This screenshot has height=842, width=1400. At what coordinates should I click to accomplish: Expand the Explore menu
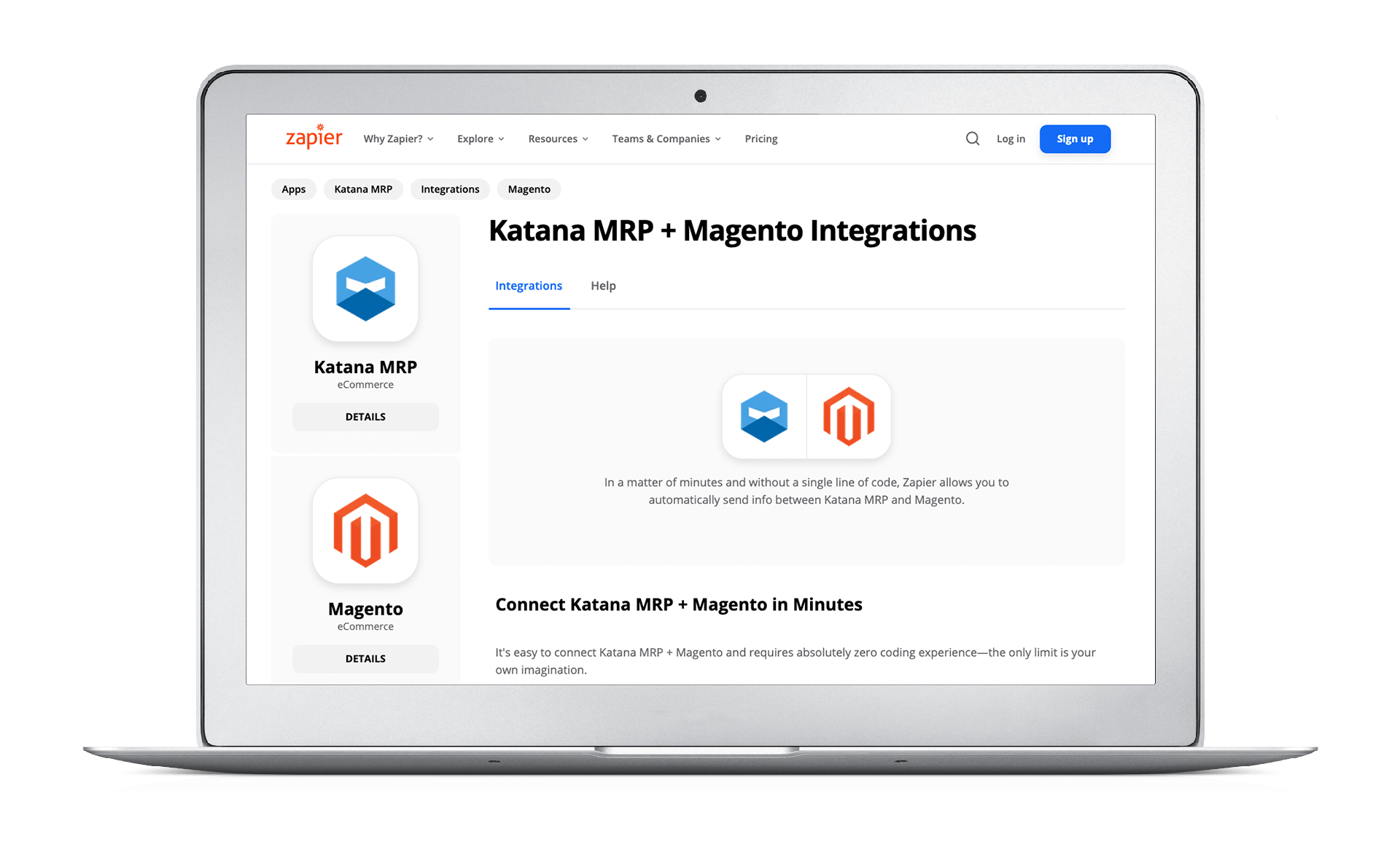click(481, 139)
